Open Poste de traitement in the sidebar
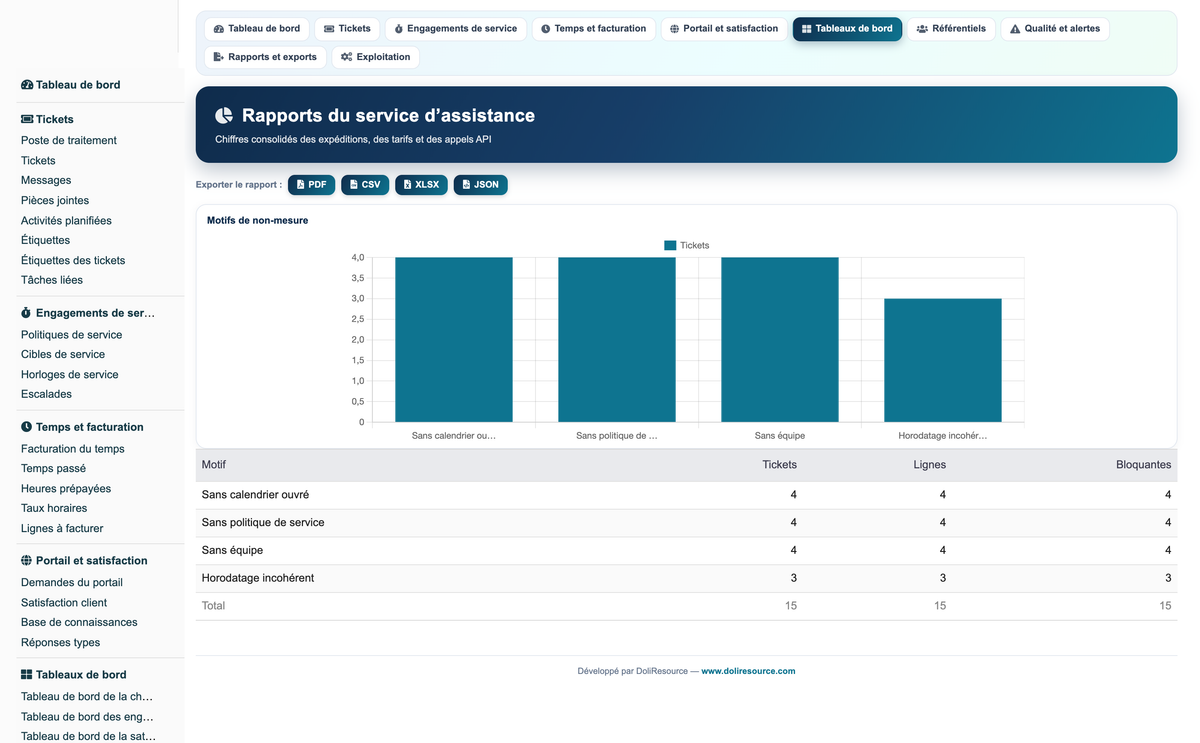Screen dimensions: 1200x743 [69, 141]
